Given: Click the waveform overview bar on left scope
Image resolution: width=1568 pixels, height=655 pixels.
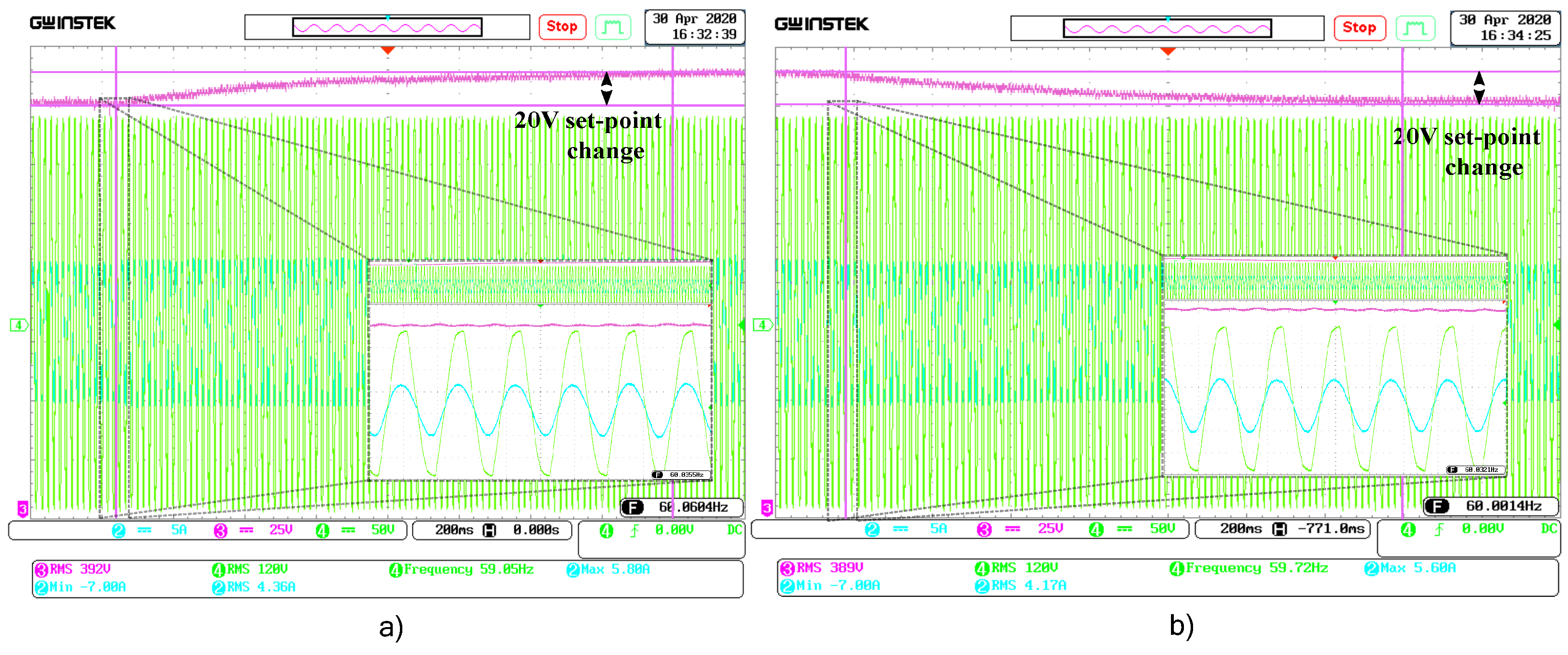Looking at the screenshot, I should pyautogui.click(x=387, y=27).
